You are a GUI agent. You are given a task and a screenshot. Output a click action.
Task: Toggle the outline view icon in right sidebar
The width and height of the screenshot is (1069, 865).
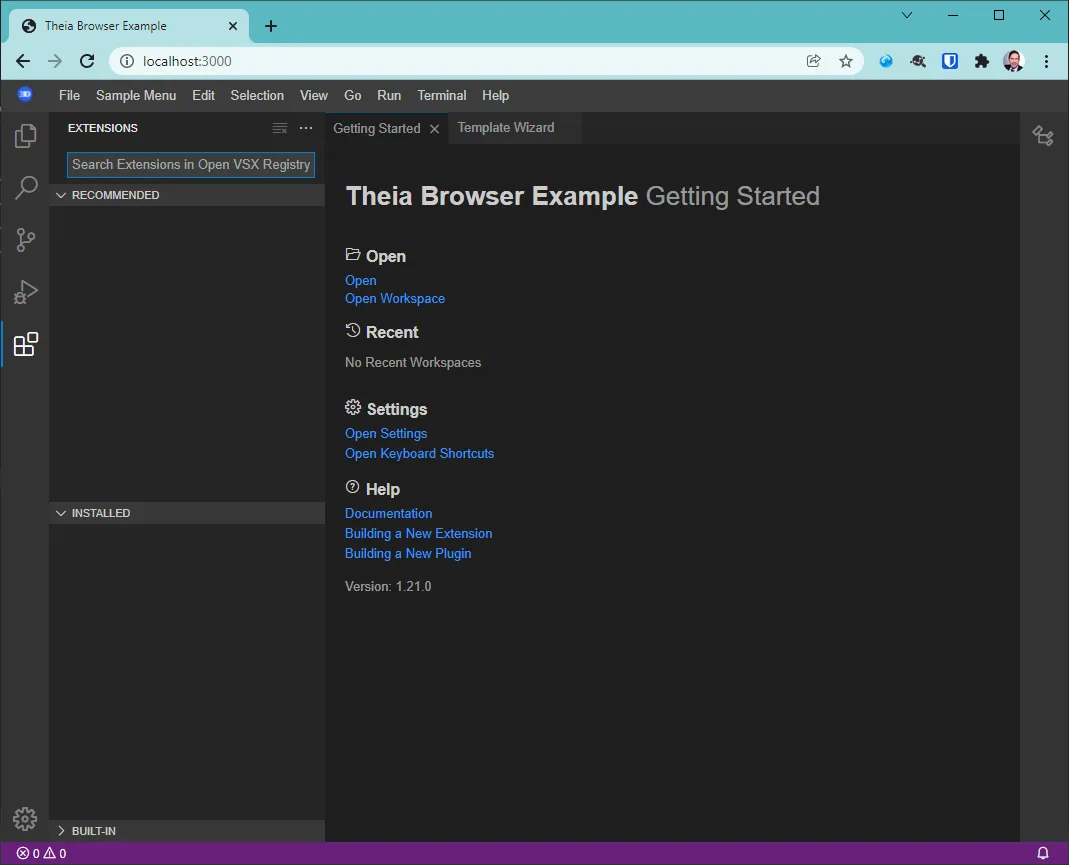pos(1043,136)
